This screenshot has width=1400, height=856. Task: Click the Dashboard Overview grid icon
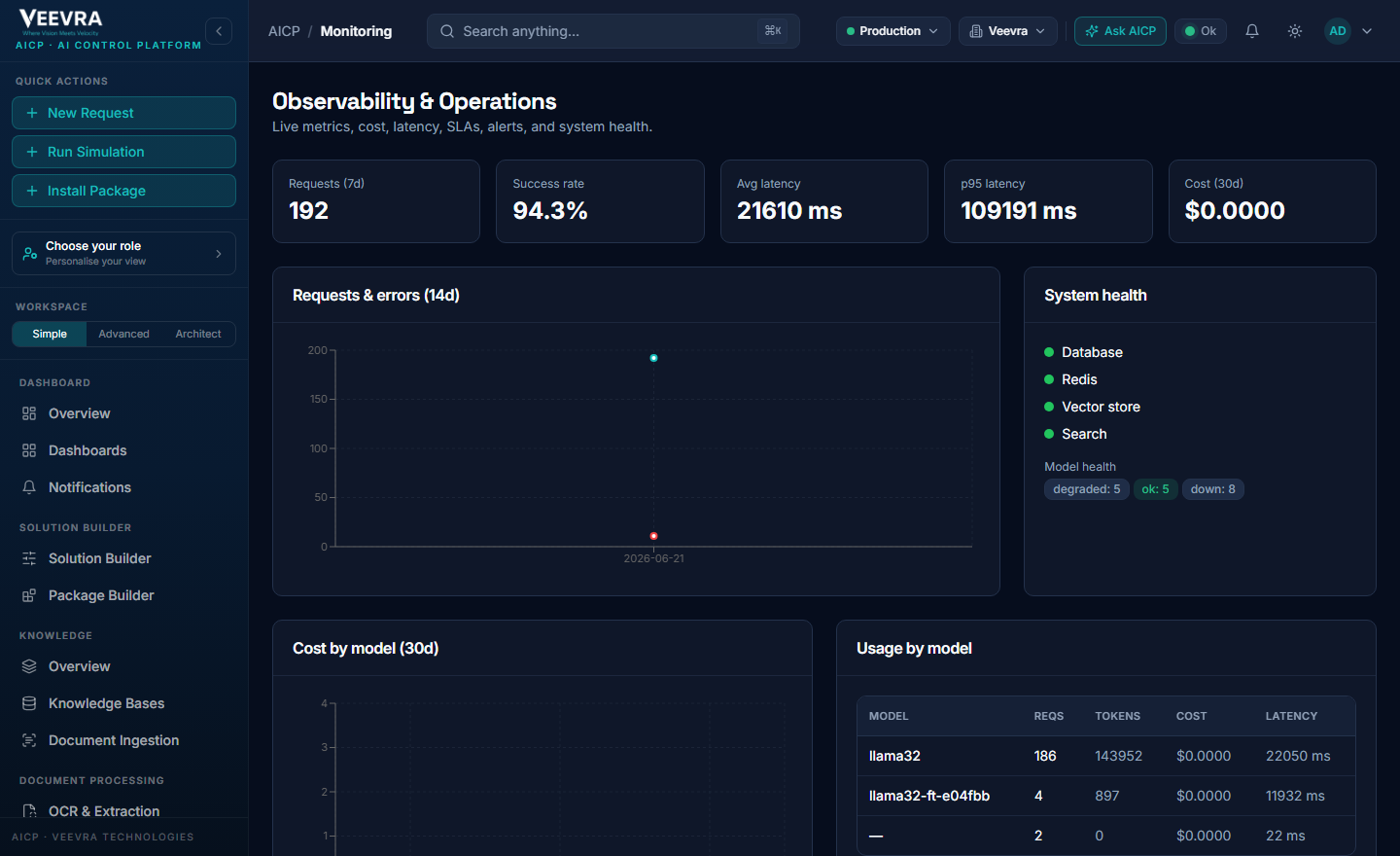tap(29, 413)
